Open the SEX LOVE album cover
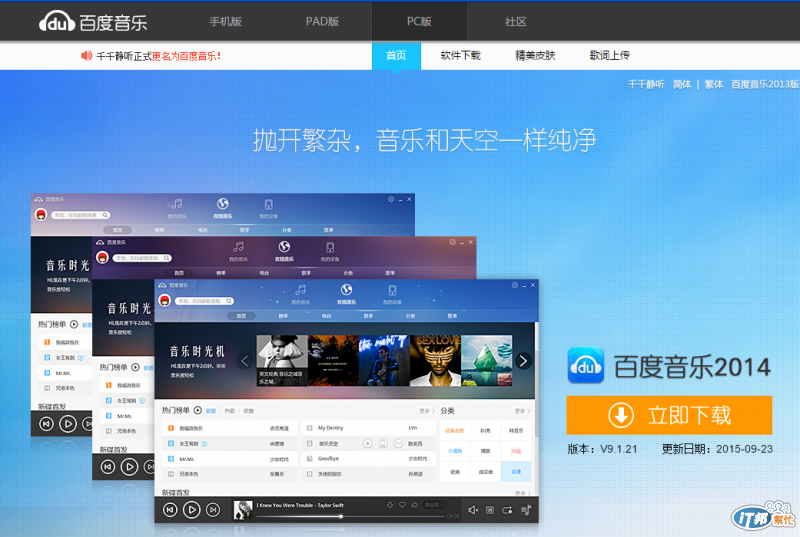Screen dimensions: 800x537 [435, 361]
